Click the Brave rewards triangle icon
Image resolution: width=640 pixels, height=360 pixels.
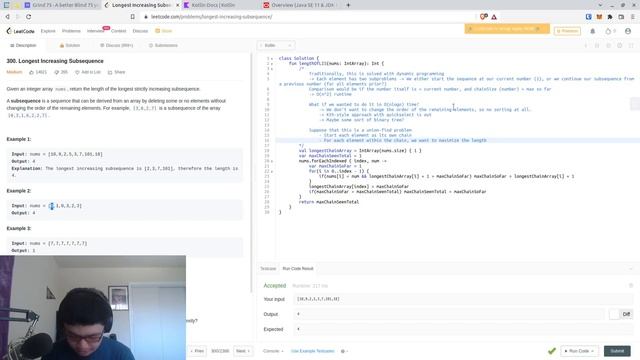click(x=494, y=17)
